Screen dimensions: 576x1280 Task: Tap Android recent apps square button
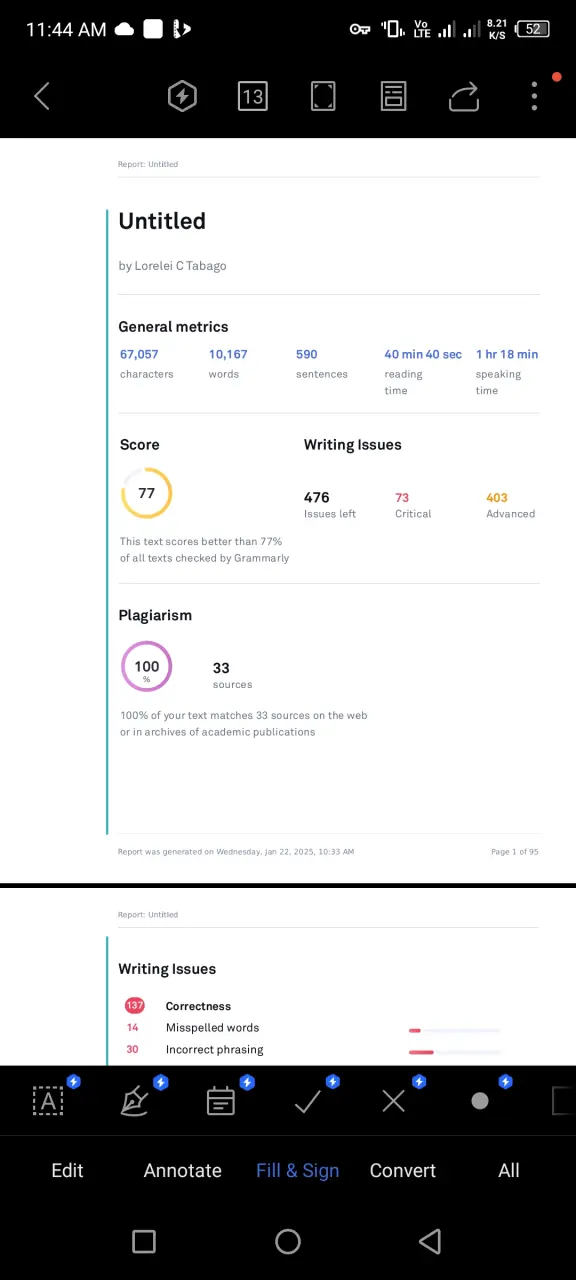pyautogui.click(x=144, y=1241)
